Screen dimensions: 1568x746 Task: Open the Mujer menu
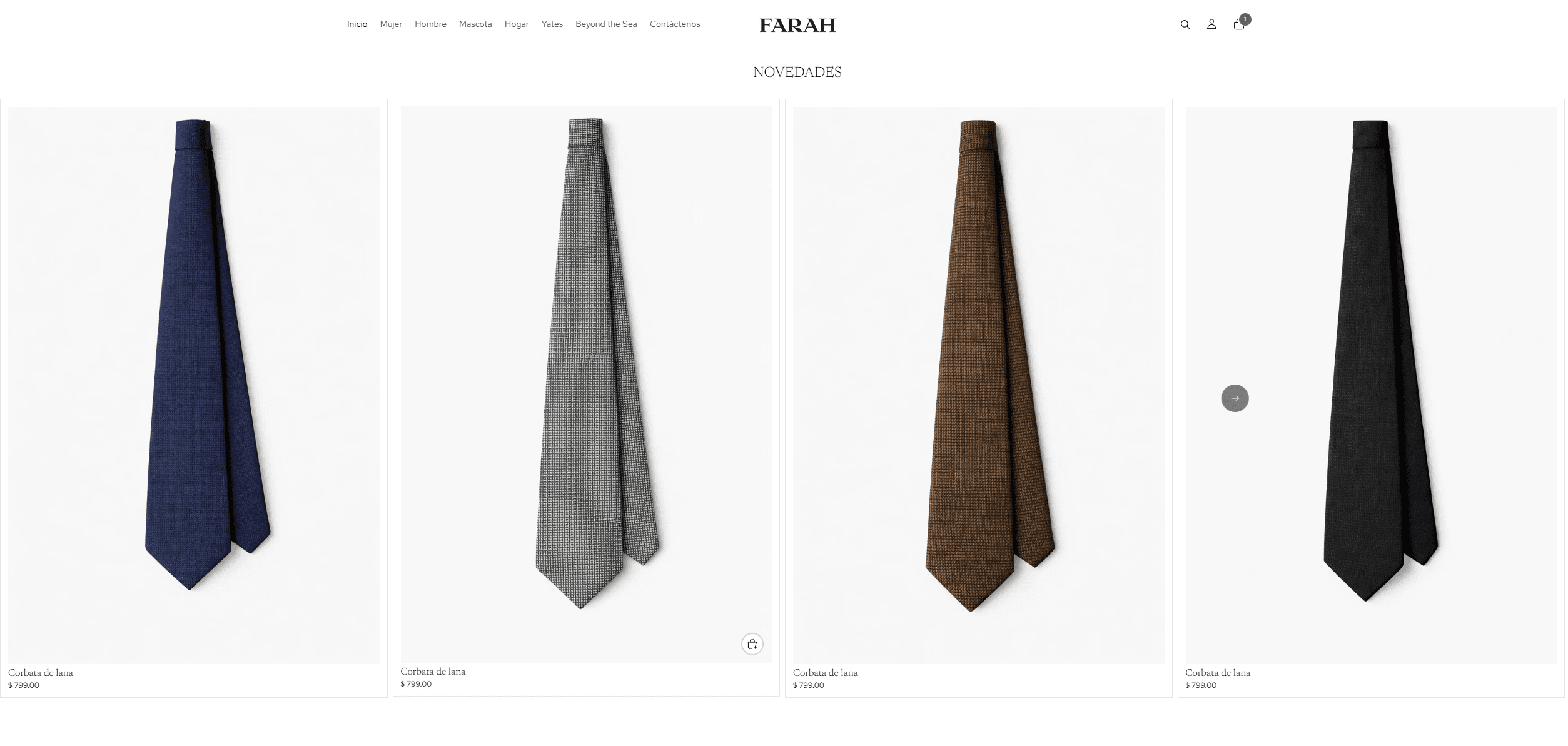point(391,24)
